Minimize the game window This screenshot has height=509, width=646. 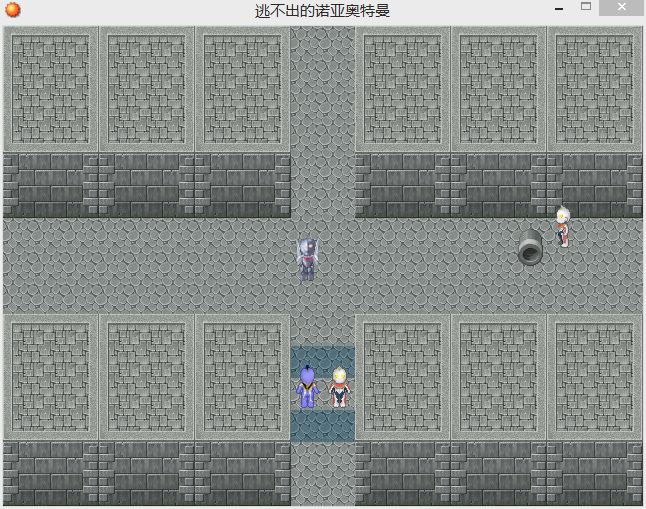point(559,8)
